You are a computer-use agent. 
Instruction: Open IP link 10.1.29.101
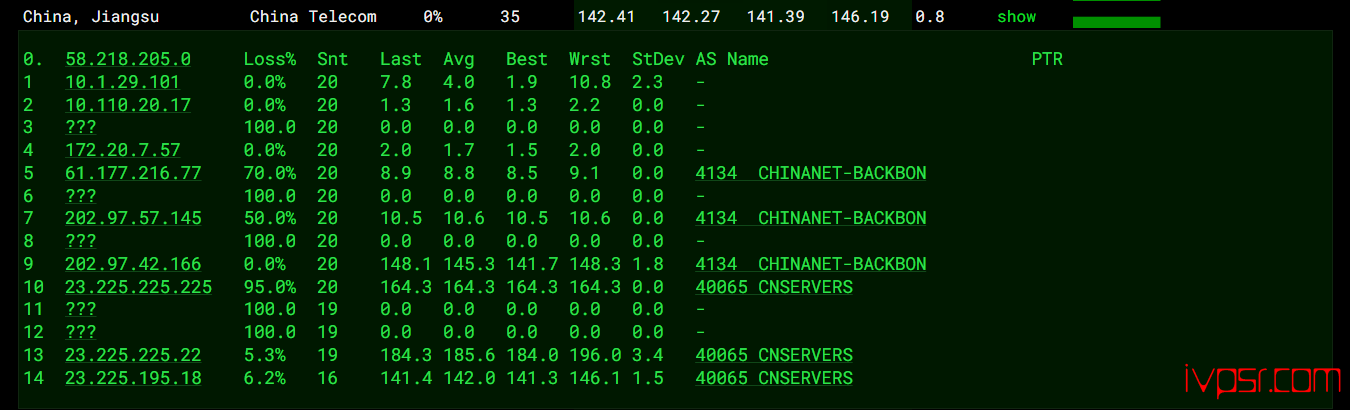(123, 82)
